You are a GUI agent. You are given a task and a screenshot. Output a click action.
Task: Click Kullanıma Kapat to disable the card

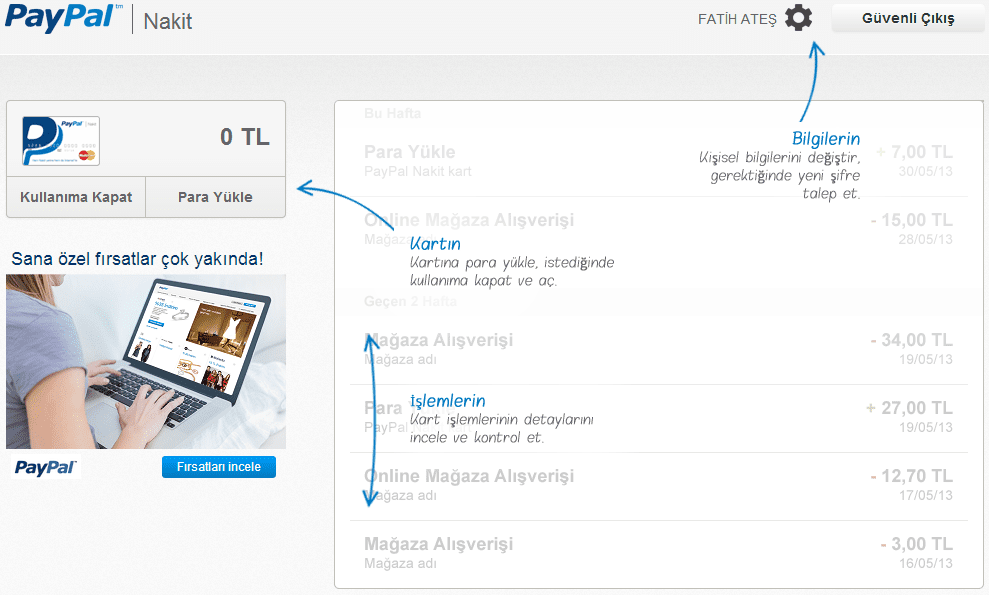pos(76,197)
